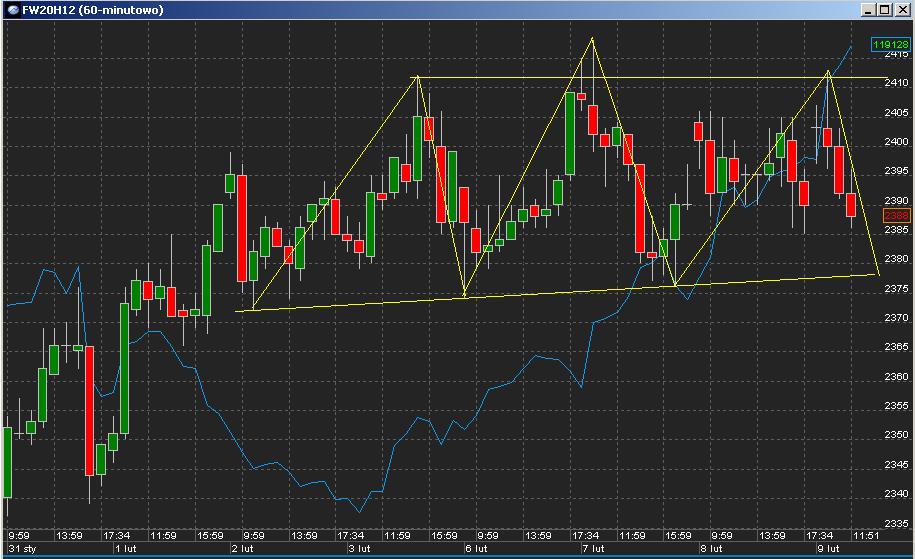Viewport: 915px width, 559px height.
Task: Click the 2350 price axis label
Action: click(x=896, y=435)
